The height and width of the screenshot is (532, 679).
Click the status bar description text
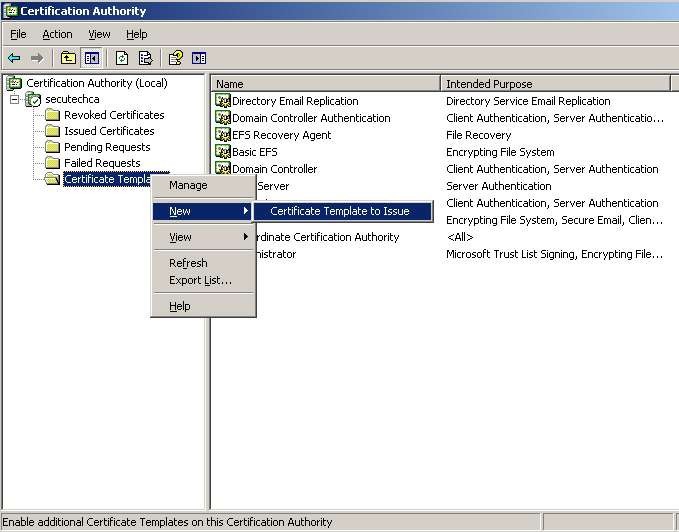(167, 522)
